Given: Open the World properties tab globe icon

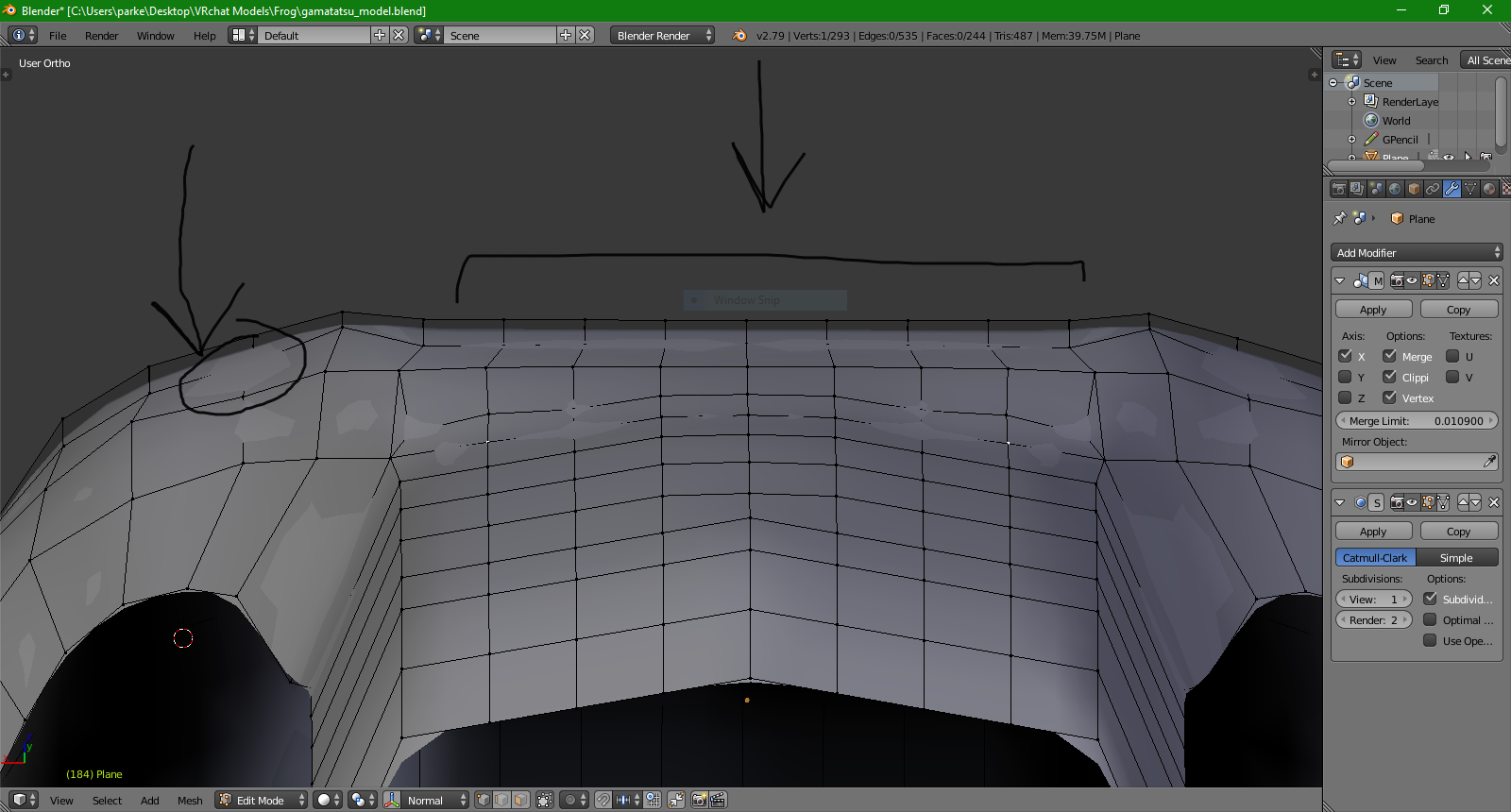Looking at the screenshot, I should click(1395, 189).
